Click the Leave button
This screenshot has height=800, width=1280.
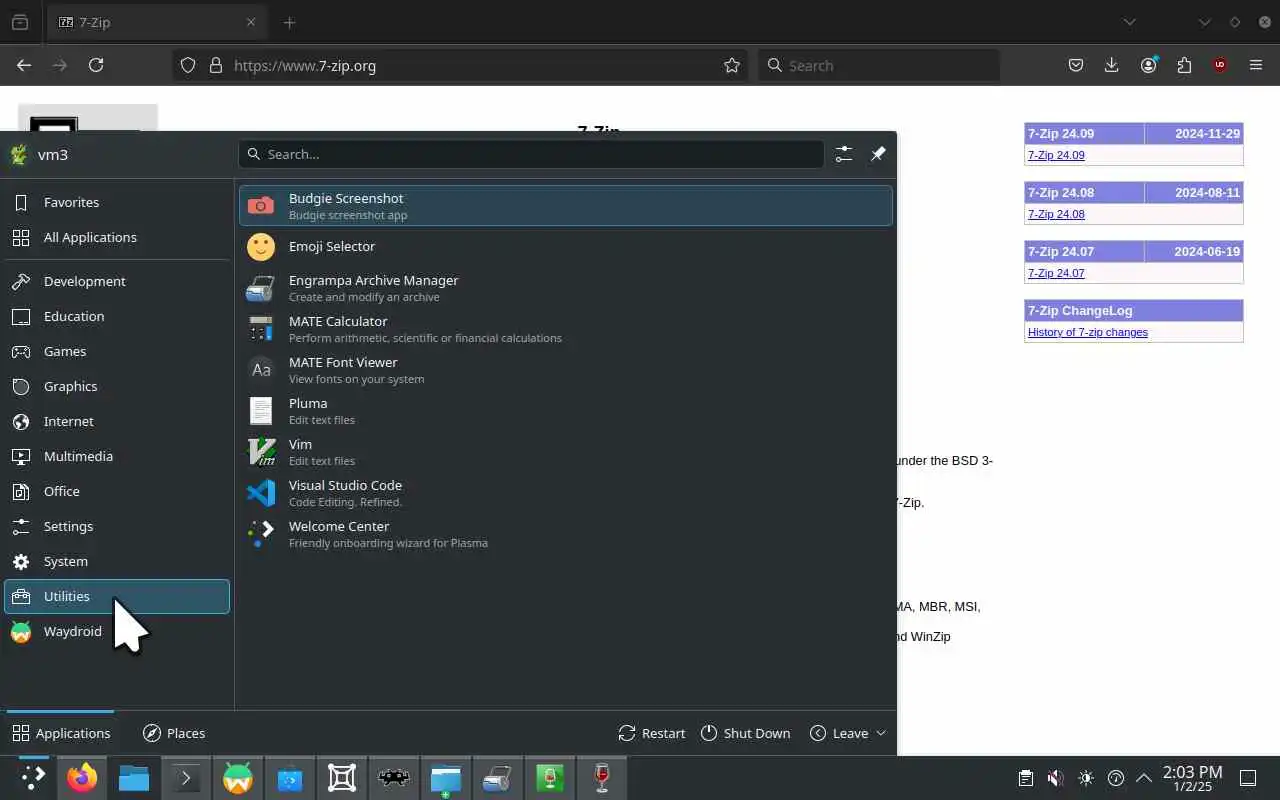pos(840,733)
